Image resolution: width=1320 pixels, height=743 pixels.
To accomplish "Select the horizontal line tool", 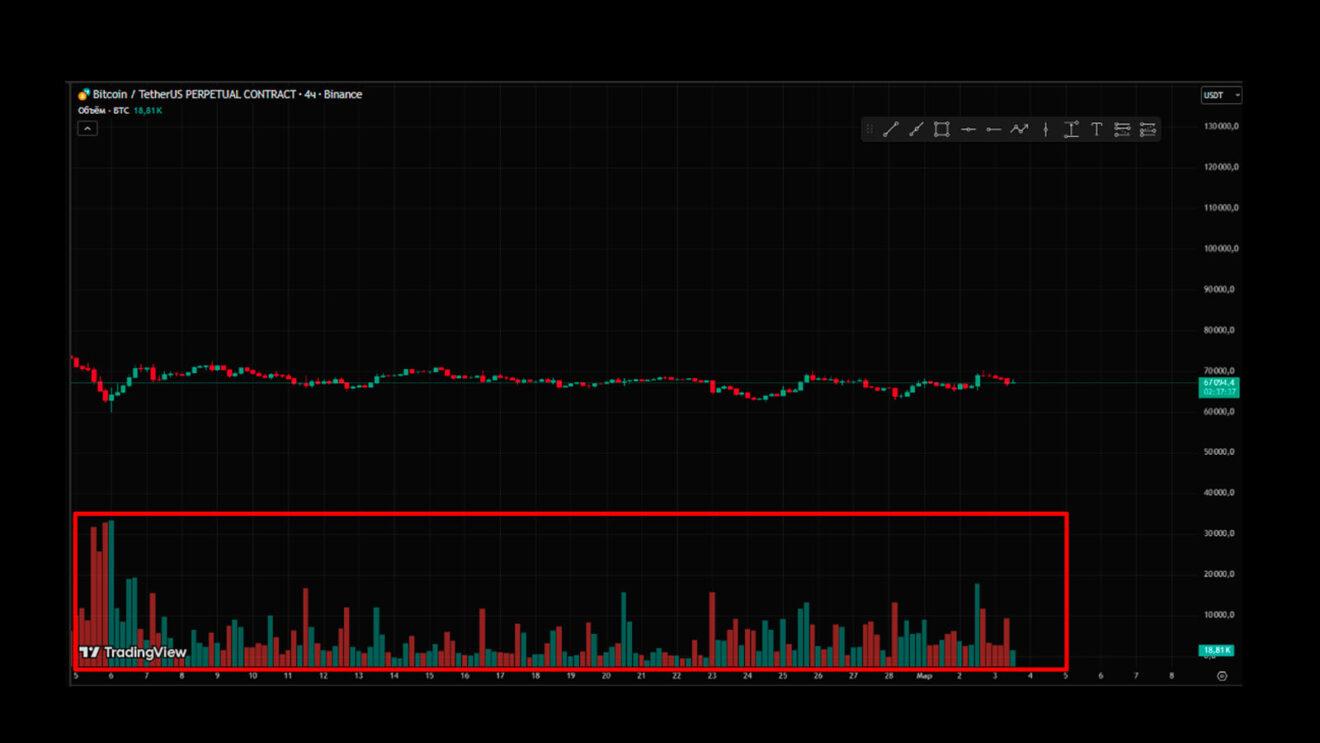I will (968, 129).
